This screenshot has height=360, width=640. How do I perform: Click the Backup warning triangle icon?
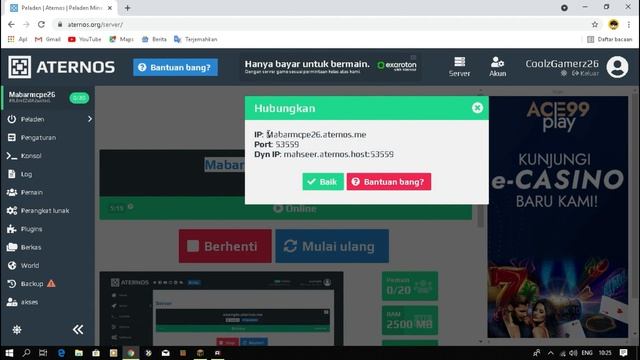click(x=51, y=283)
